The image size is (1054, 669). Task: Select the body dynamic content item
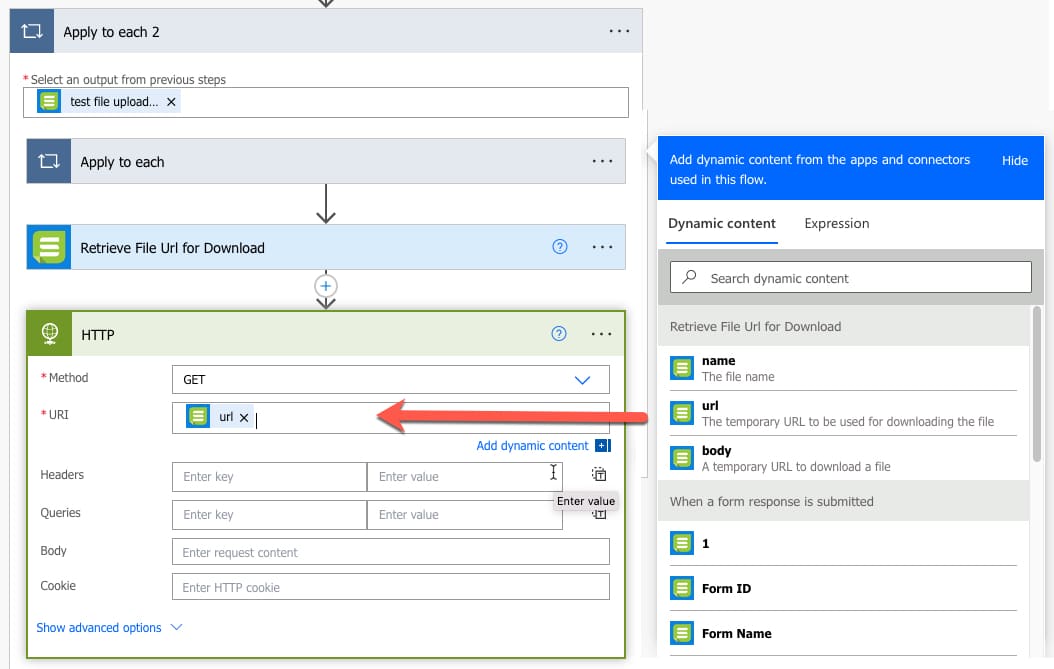click(843, 459)
